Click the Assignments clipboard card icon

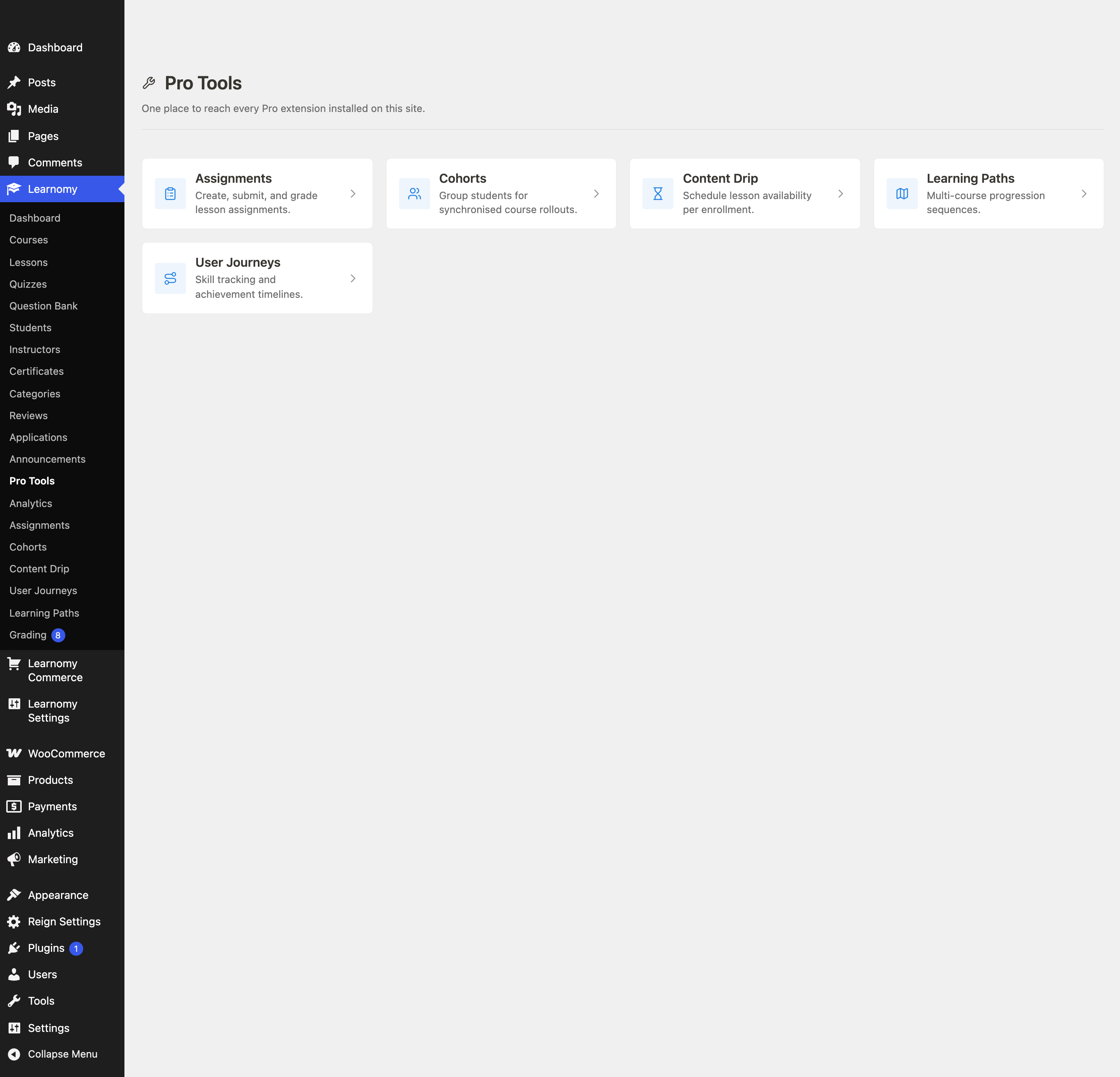pos(170,194)
